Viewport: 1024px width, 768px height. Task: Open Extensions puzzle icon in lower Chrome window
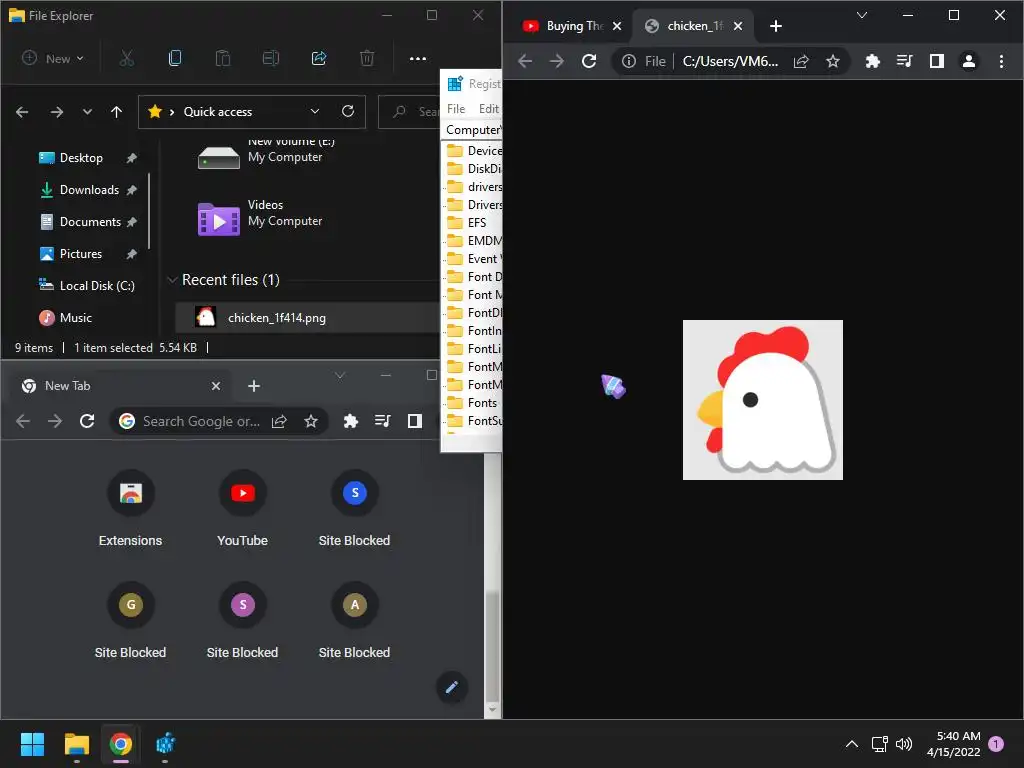click(351, 421)
